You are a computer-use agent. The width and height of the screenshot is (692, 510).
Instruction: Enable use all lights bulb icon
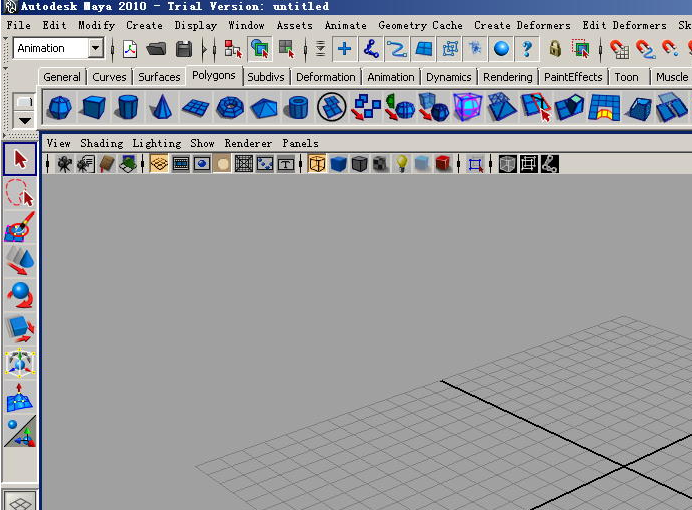click(402, 164)
